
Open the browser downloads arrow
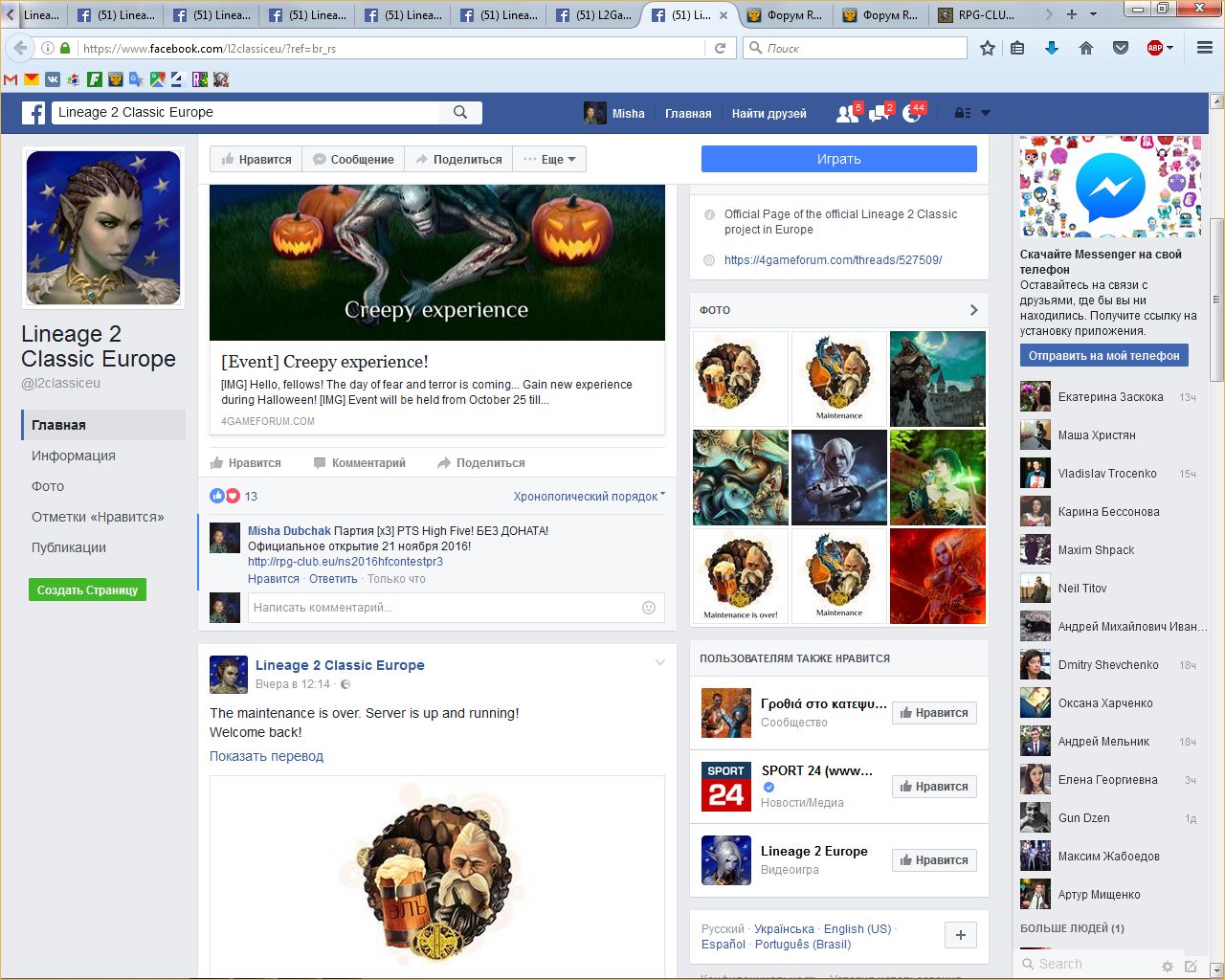point(1052,48)
